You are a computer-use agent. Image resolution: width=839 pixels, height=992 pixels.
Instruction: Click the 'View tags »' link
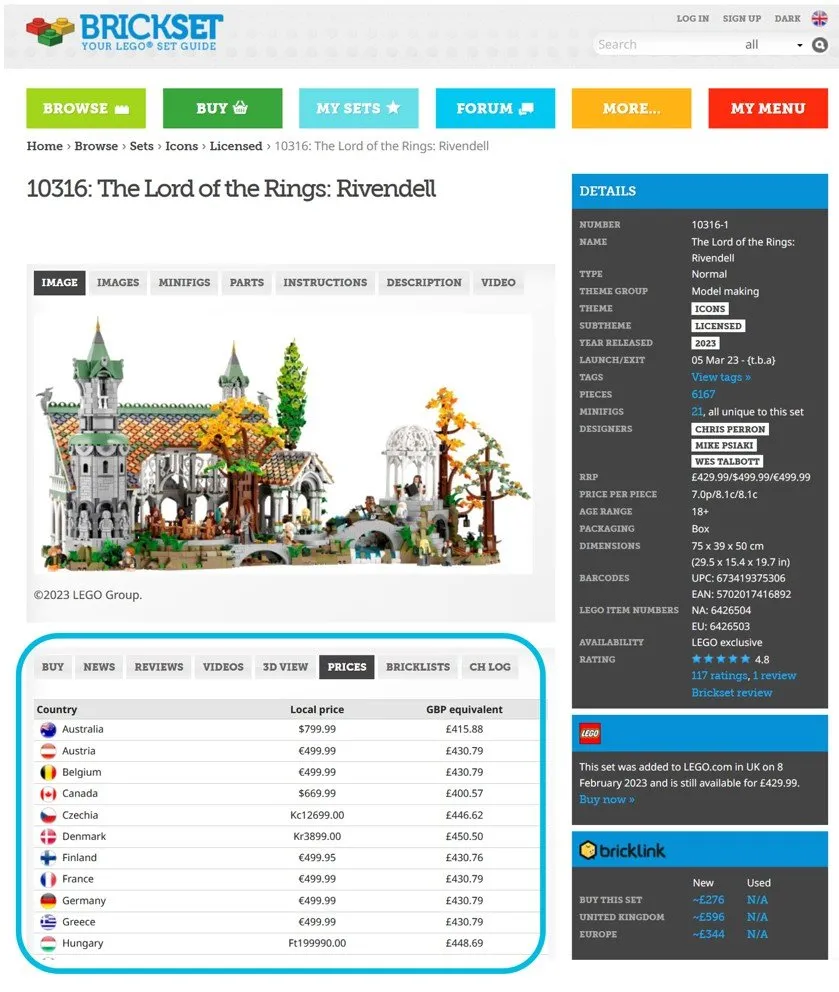tap(721, 377)
